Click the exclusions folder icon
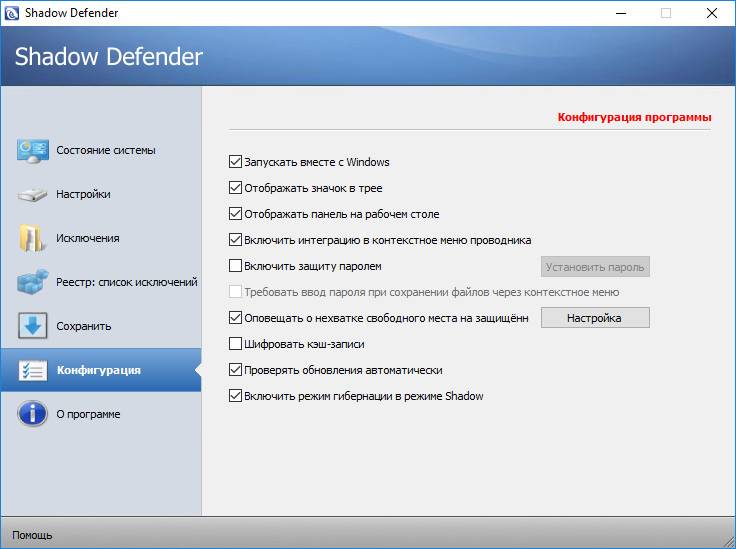 tap(32, 238)
